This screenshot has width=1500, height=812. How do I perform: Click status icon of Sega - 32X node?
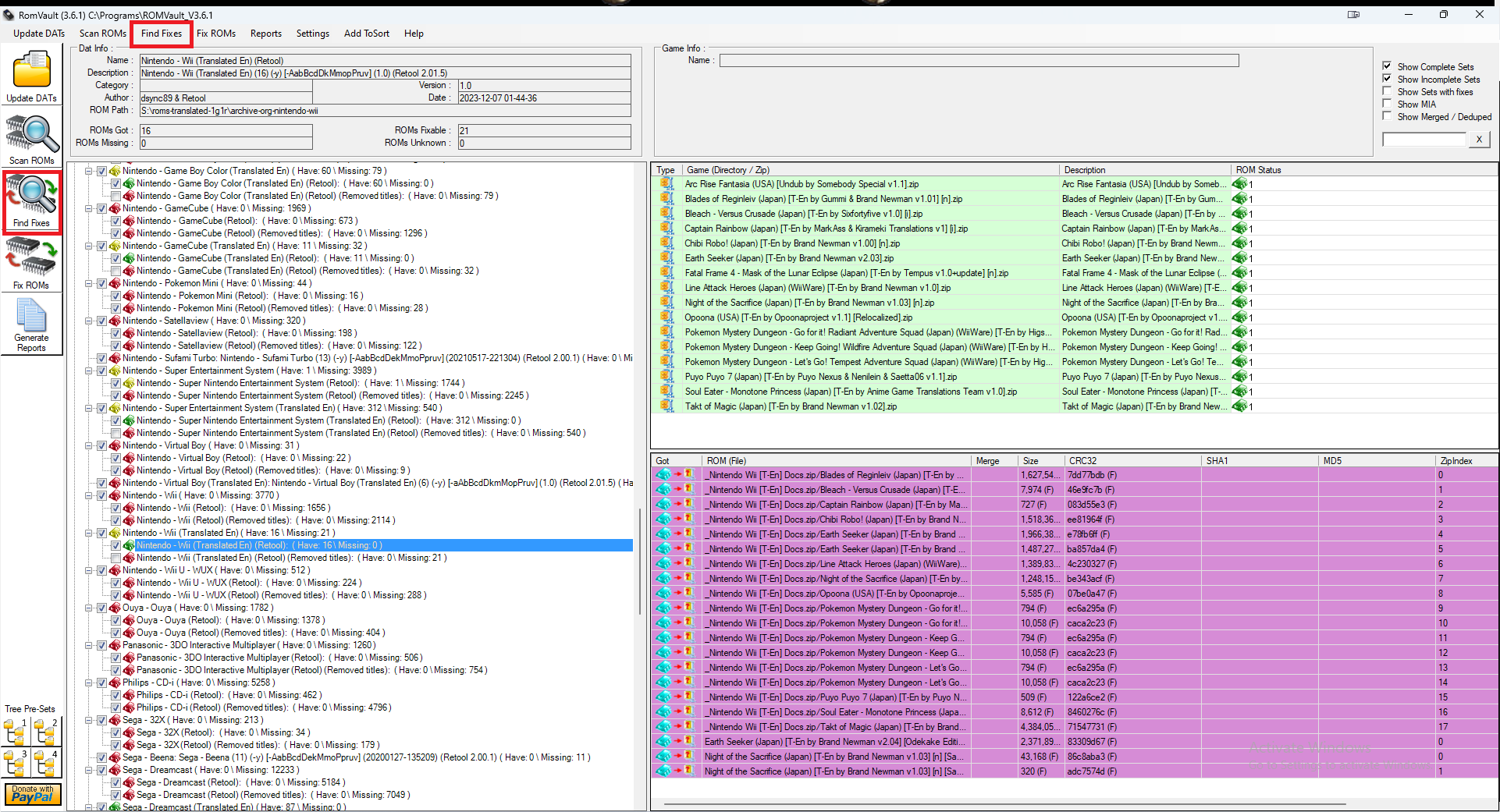[x=115, y=720]
